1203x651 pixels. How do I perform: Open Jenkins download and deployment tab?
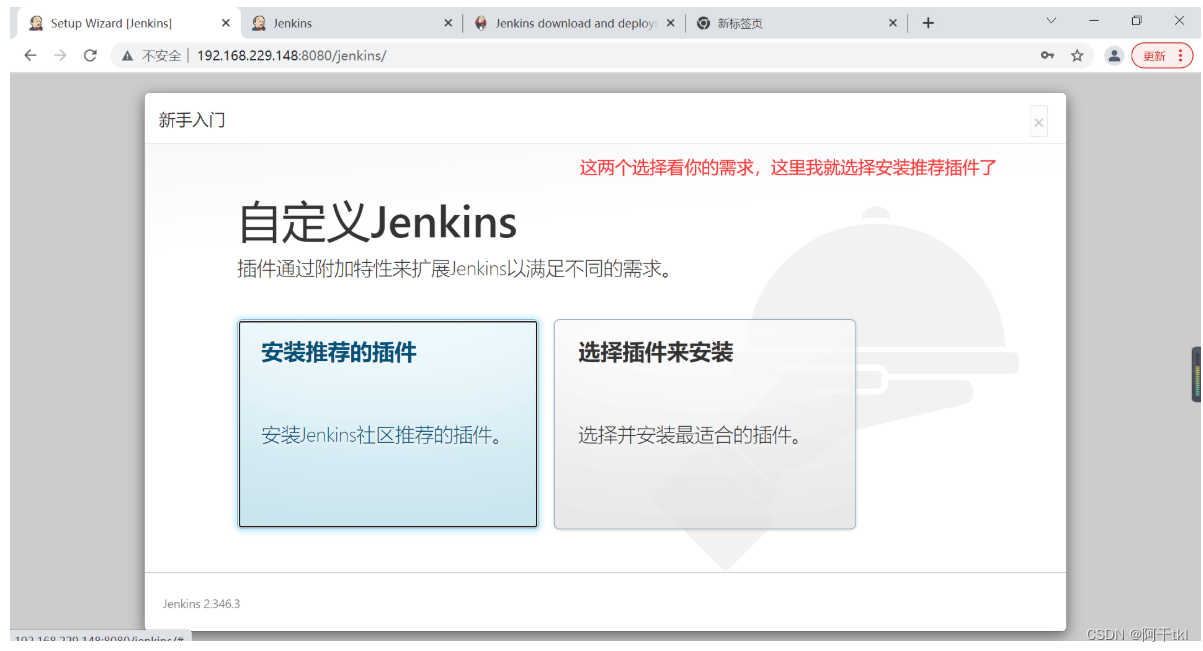click(x=576, y=23)
